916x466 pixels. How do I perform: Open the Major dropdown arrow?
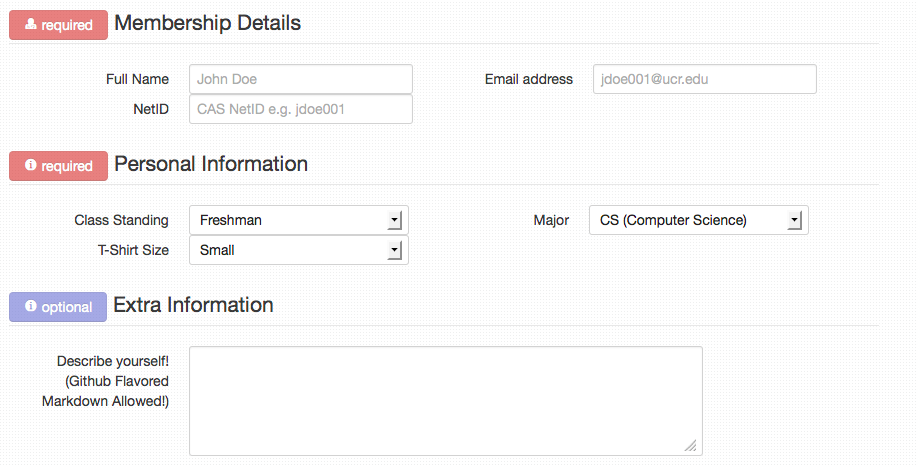(x=794, y=220)
